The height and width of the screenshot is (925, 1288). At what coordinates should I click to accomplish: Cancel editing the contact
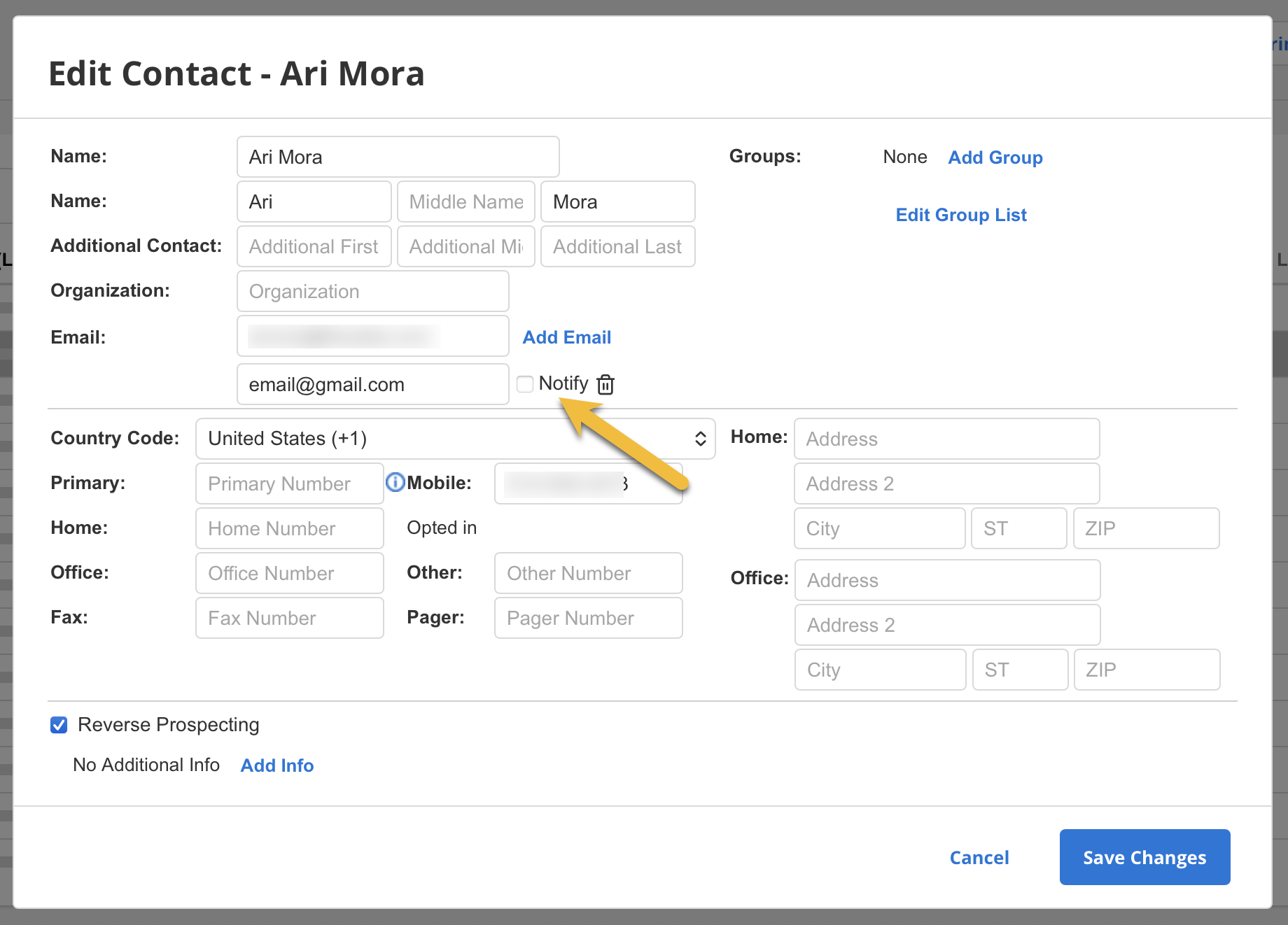pyautogui.click(x=979, y=857)
